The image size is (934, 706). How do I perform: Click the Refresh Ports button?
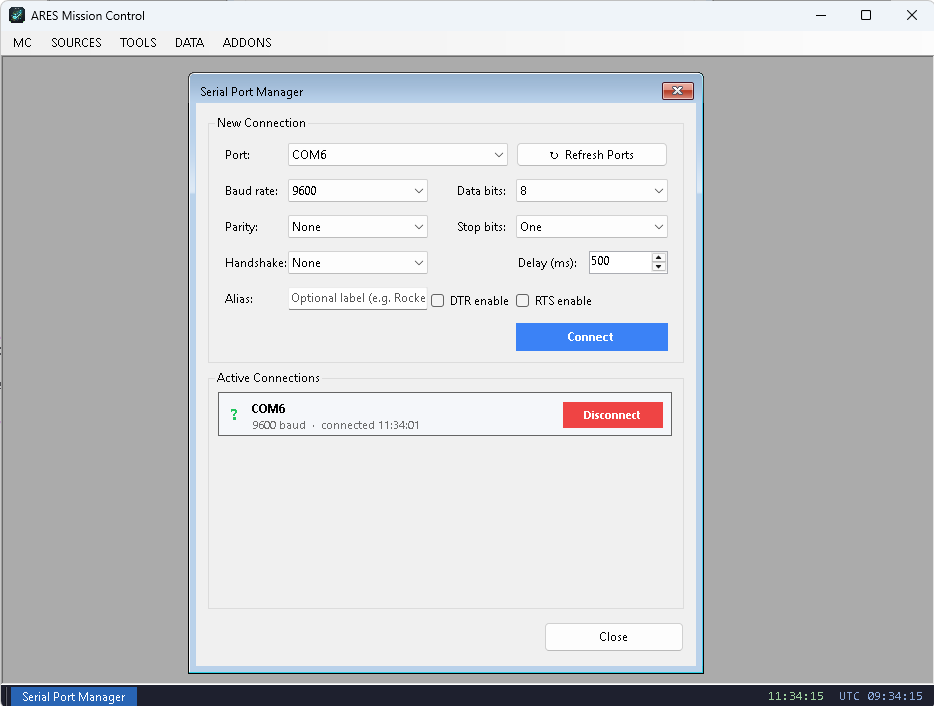tap(591, 155)
